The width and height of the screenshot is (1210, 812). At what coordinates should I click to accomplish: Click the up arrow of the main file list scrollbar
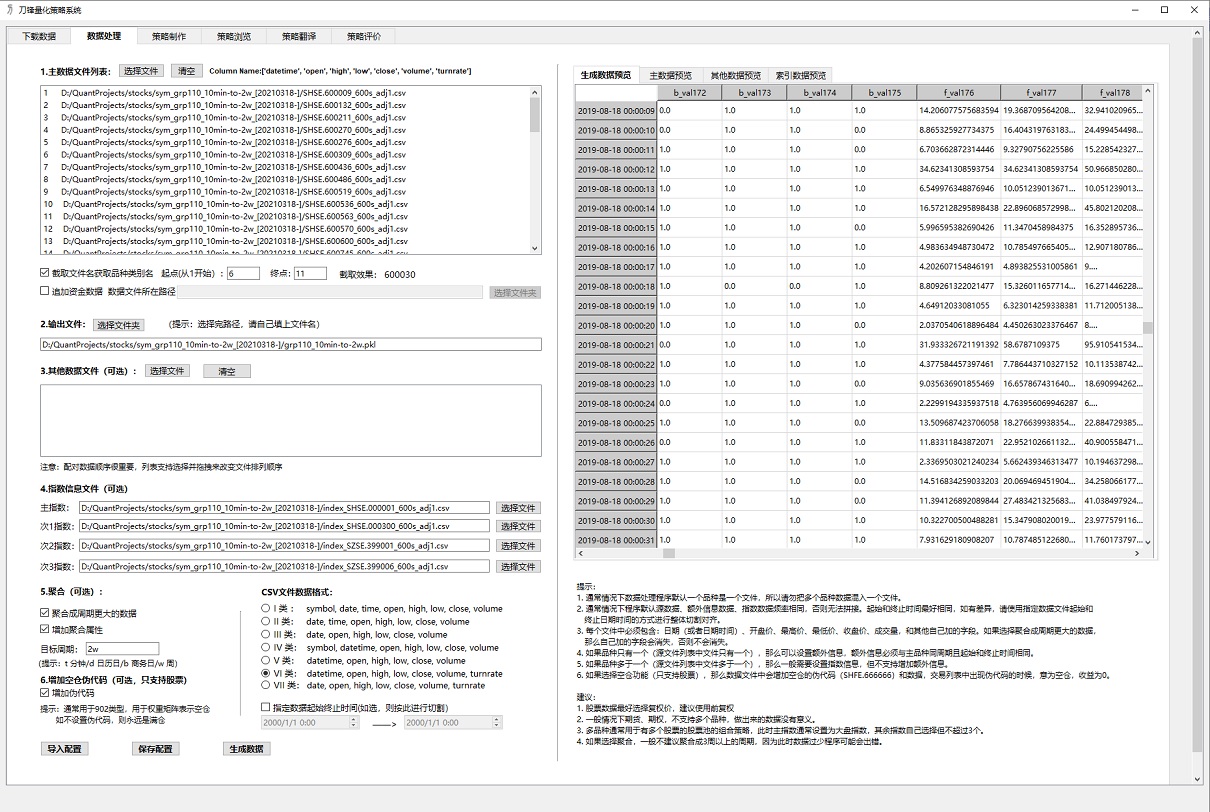coord(535,92)
